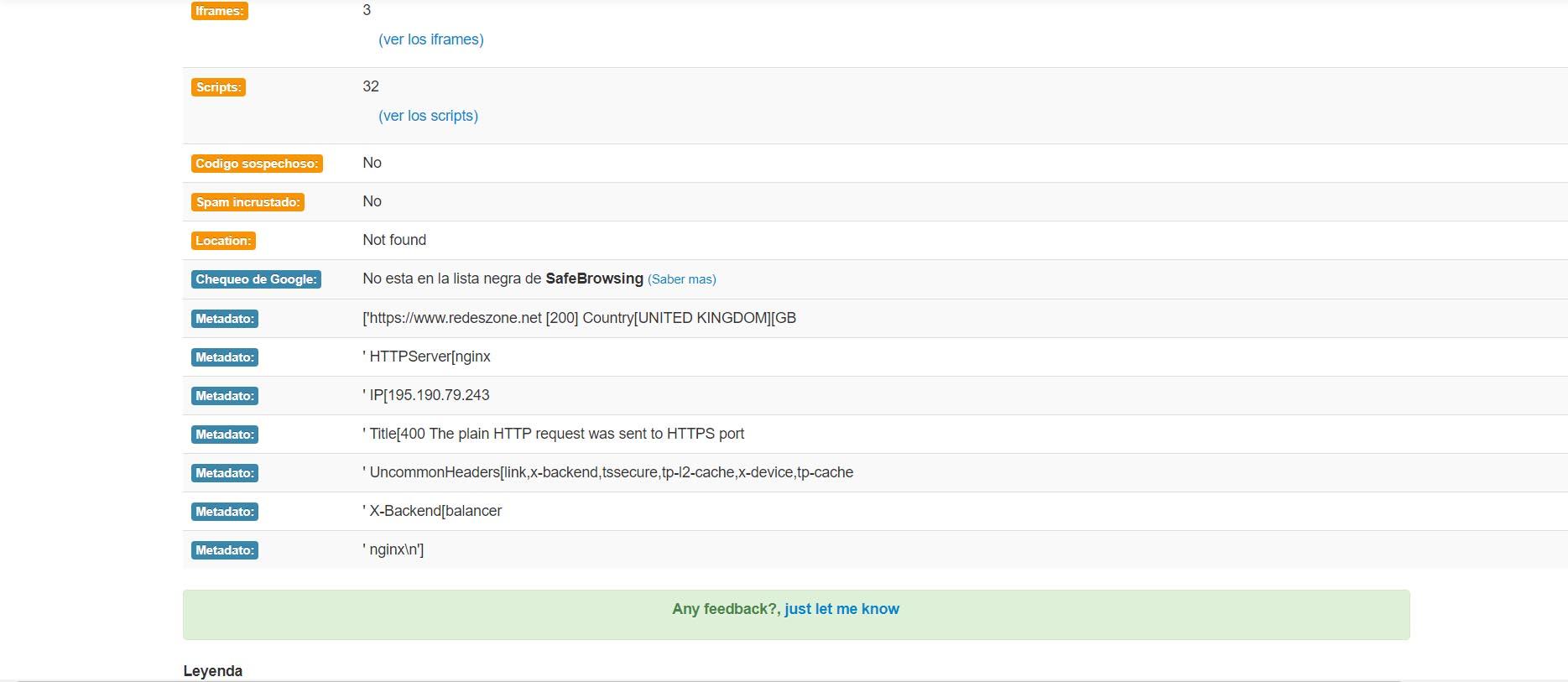
Task: Select the orange Iframes label
Action: [x=219, y=11]
